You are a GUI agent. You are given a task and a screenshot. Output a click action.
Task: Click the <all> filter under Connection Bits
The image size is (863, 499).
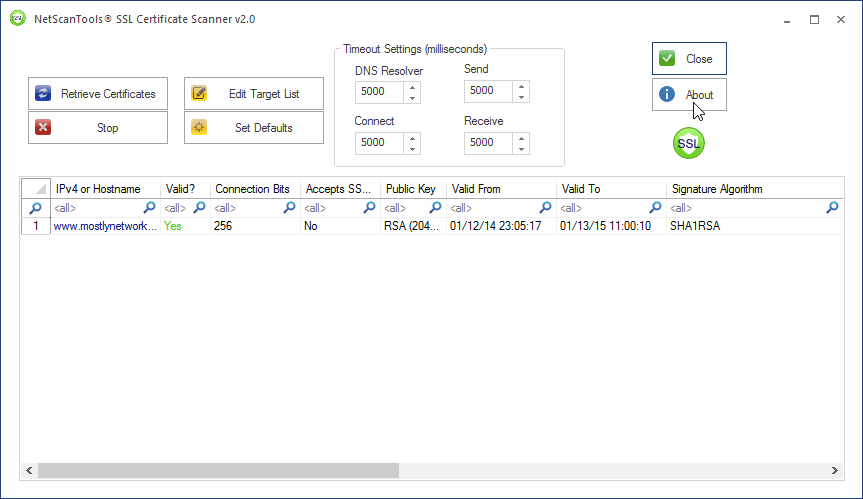pos(225,208)
